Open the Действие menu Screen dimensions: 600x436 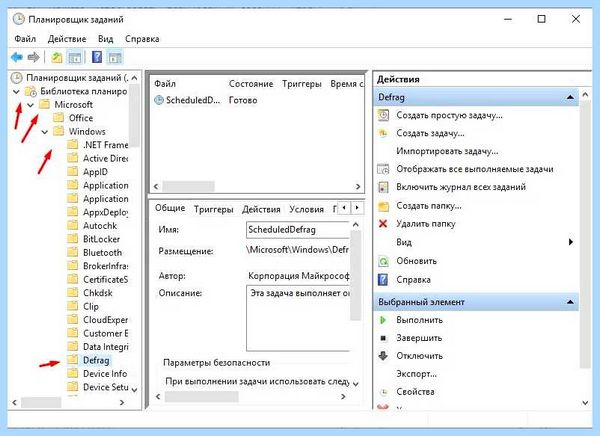[x=67, y=39]
